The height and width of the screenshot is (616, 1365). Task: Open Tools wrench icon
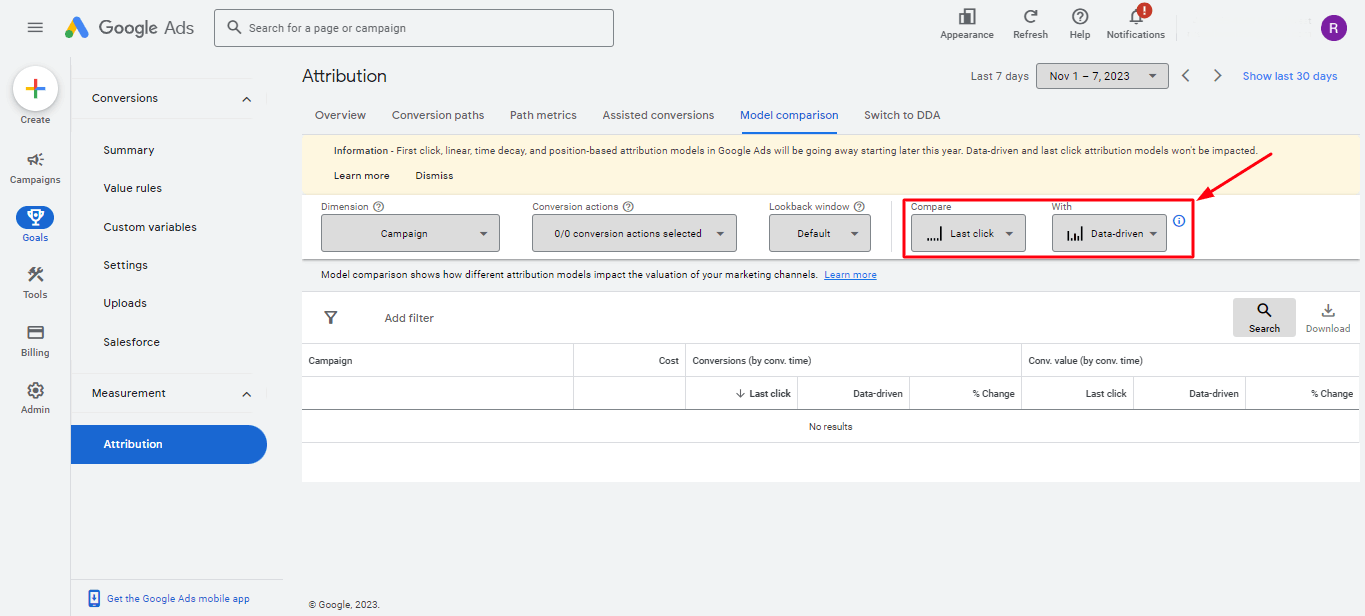[x=35, y=275]
